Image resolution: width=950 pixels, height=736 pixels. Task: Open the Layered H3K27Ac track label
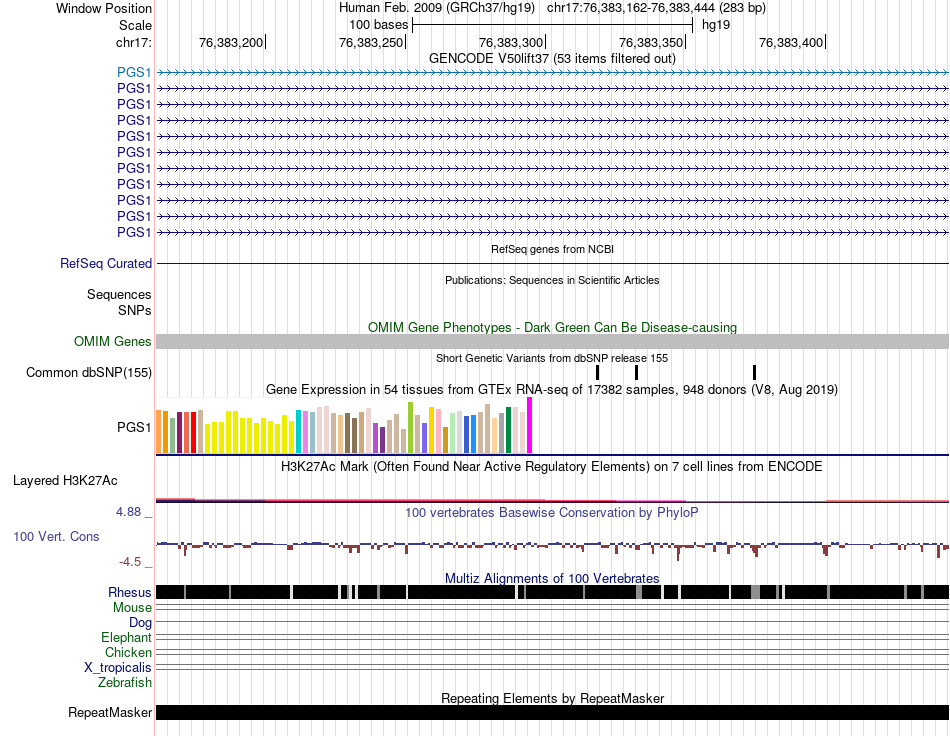65,481
